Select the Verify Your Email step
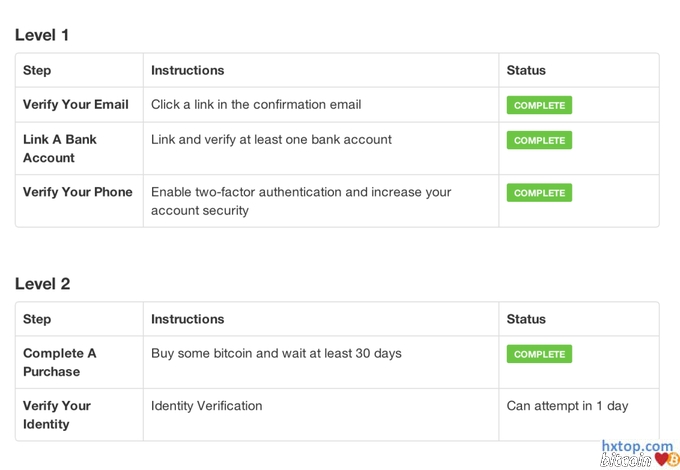This screenshot has height=470, width=680. pyautogui.click(x=76, y=104)
